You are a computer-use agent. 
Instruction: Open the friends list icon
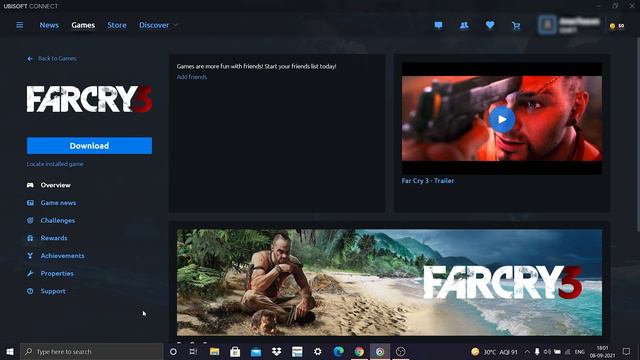coord(464,25)
